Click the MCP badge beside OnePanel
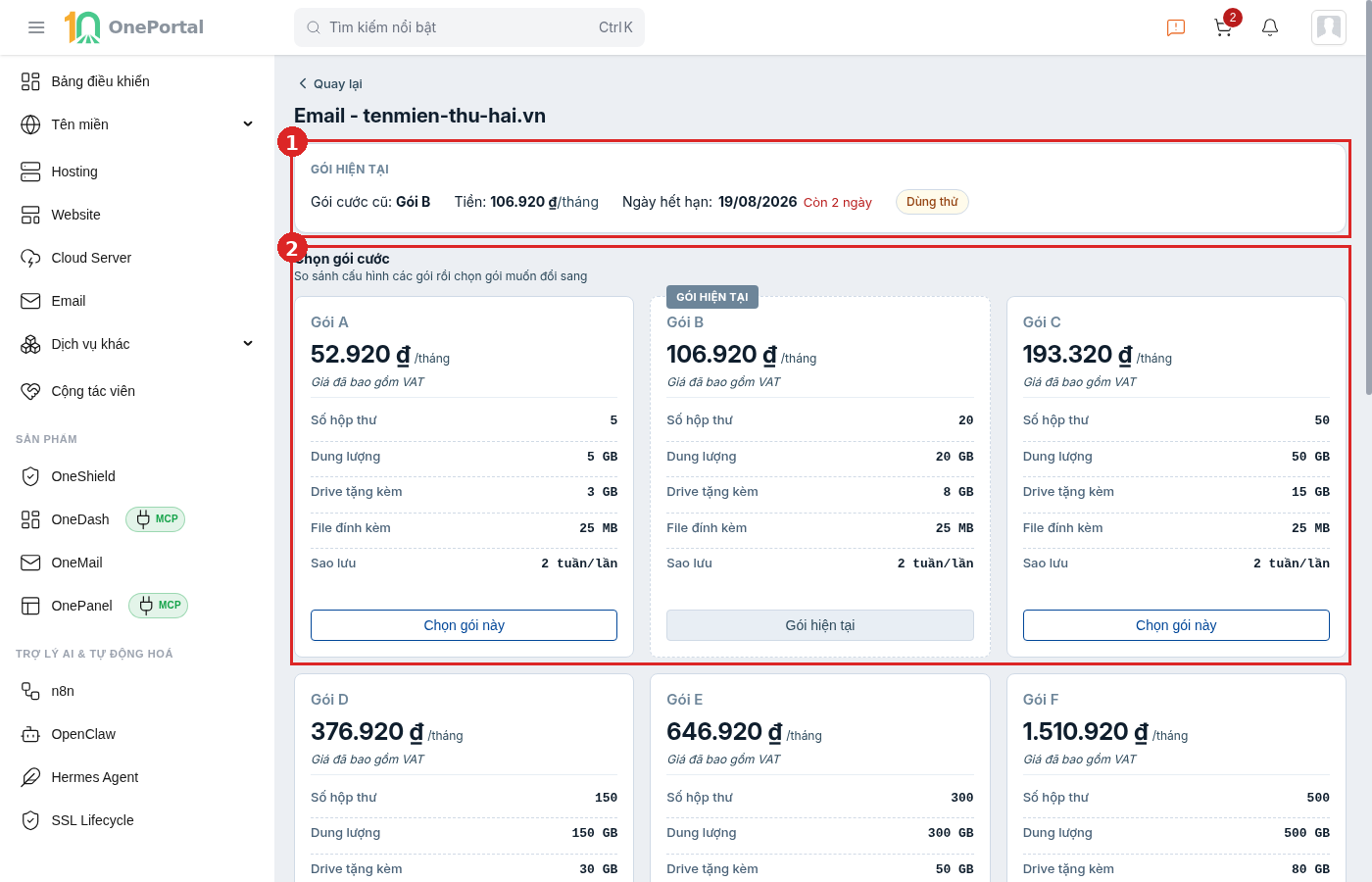 pyautogui.click(x=158, y=606)
